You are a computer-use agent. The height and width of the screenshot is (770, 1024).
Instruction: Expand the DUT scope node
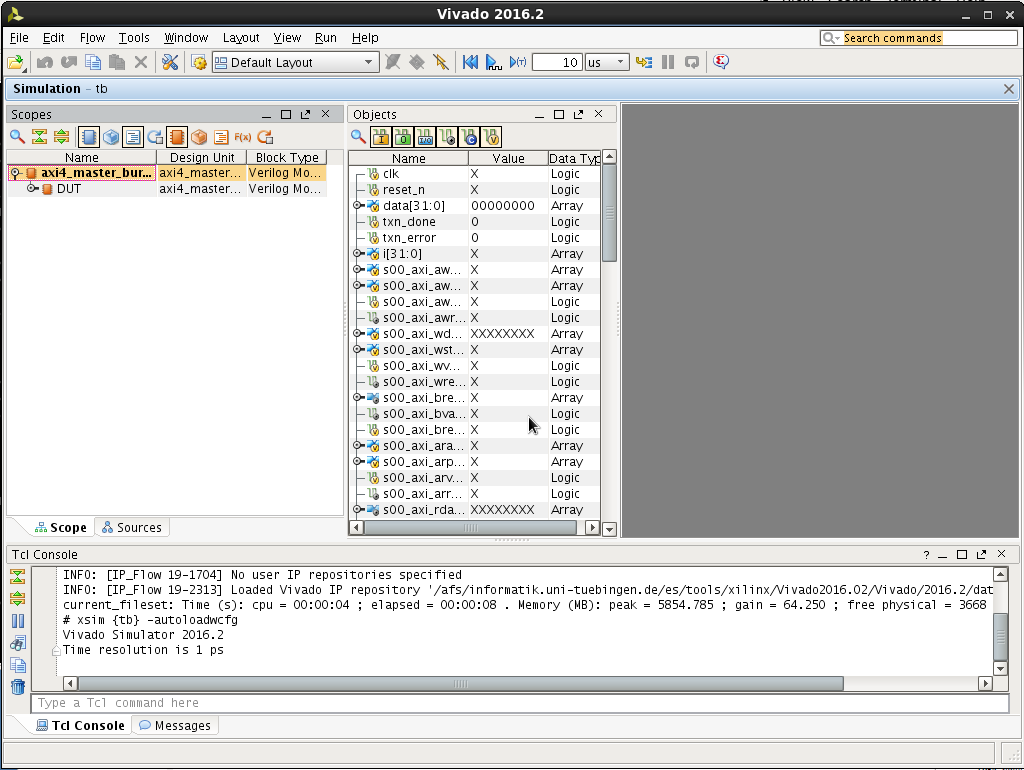click(31, 189)
